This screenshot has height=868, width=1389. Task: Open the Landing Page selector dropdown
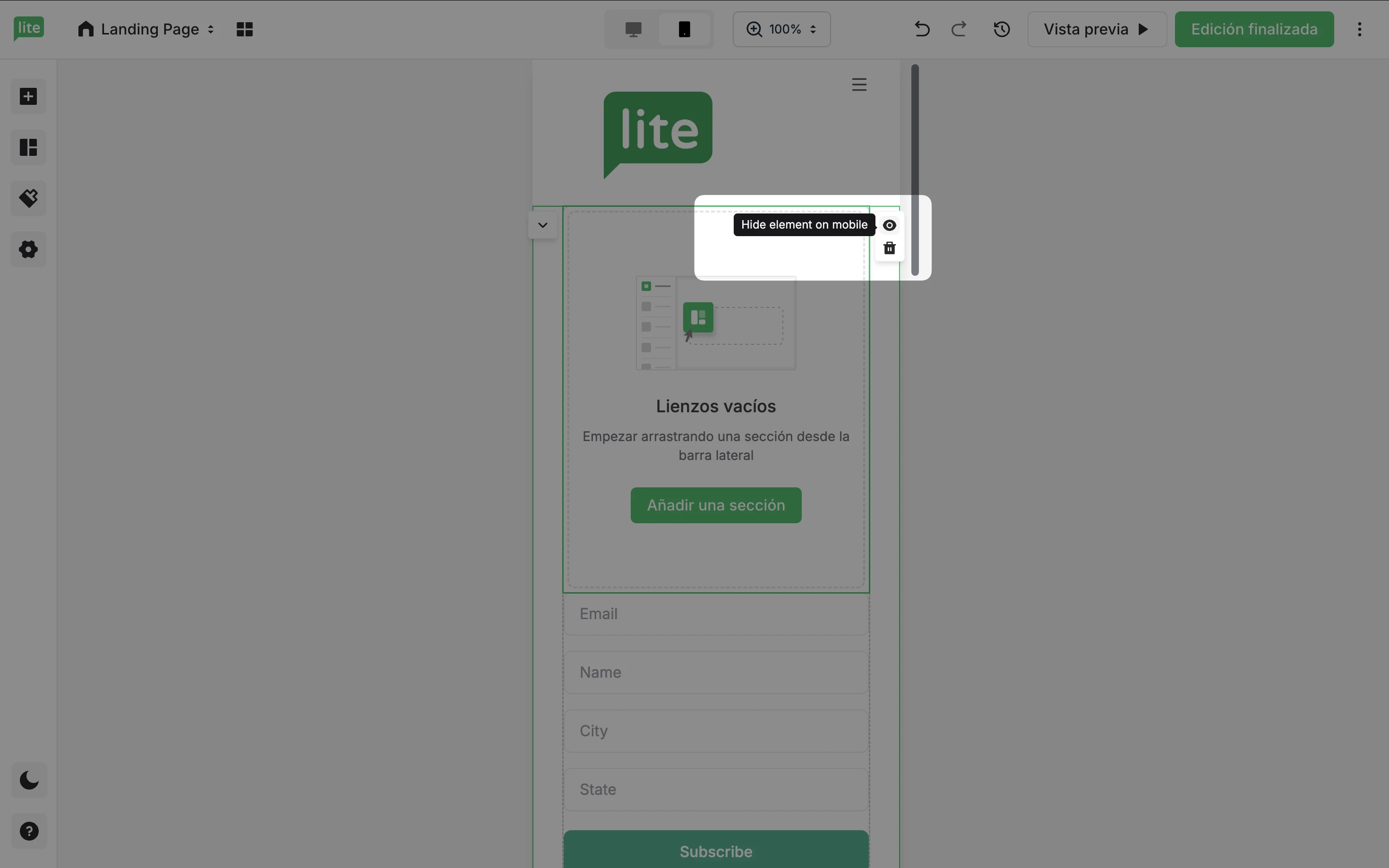pyautogui.click(x=146, y=29)
